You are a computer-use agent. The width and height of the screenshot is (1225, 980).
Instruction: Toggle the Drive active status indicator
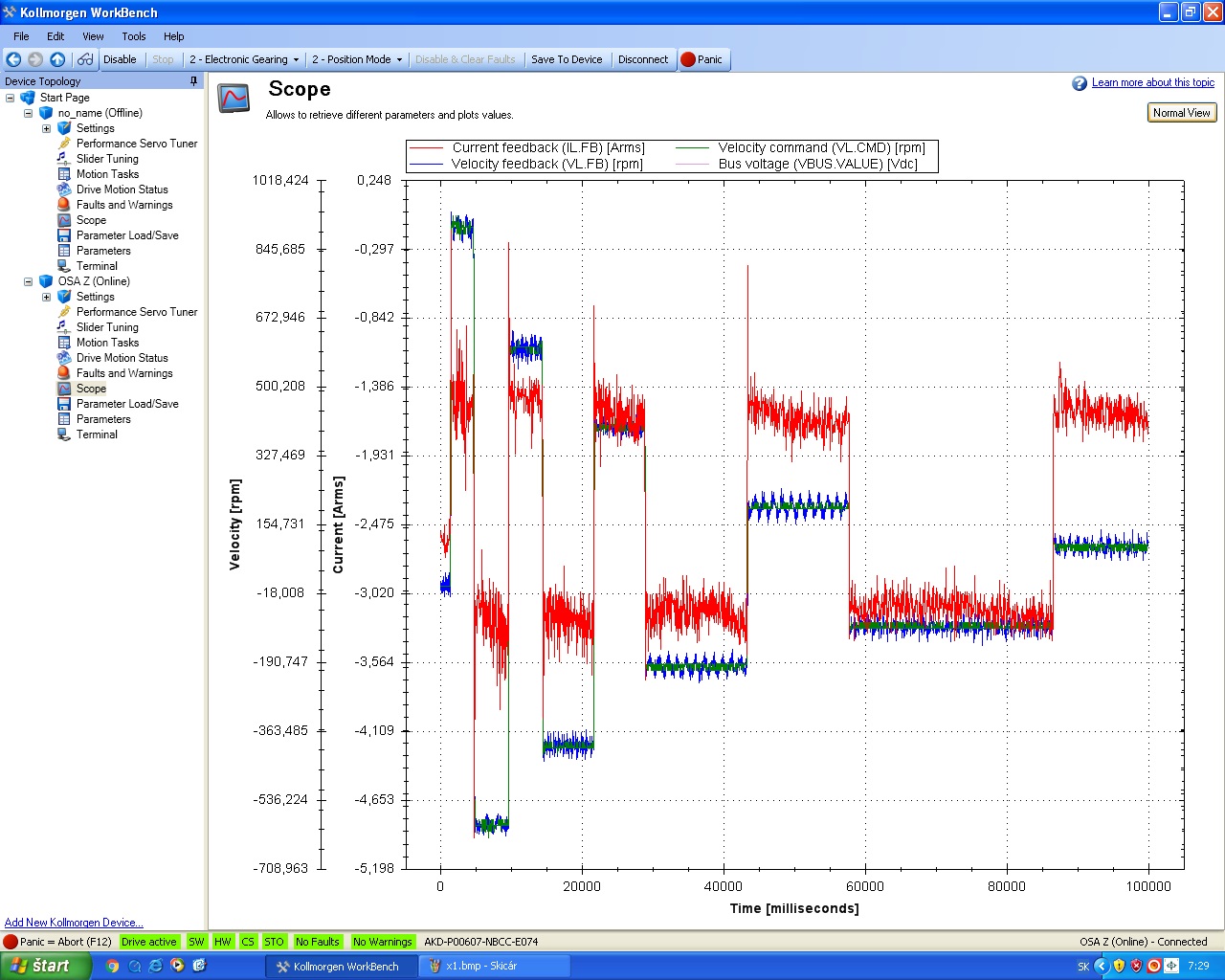point(148,942)
